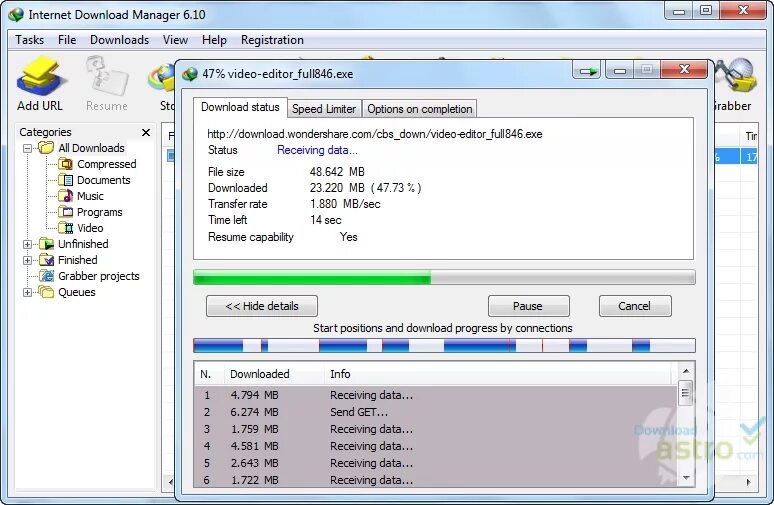774x505 pixels.
Task: Select the Compressed category folder icon
Action: tap(65, 164)
